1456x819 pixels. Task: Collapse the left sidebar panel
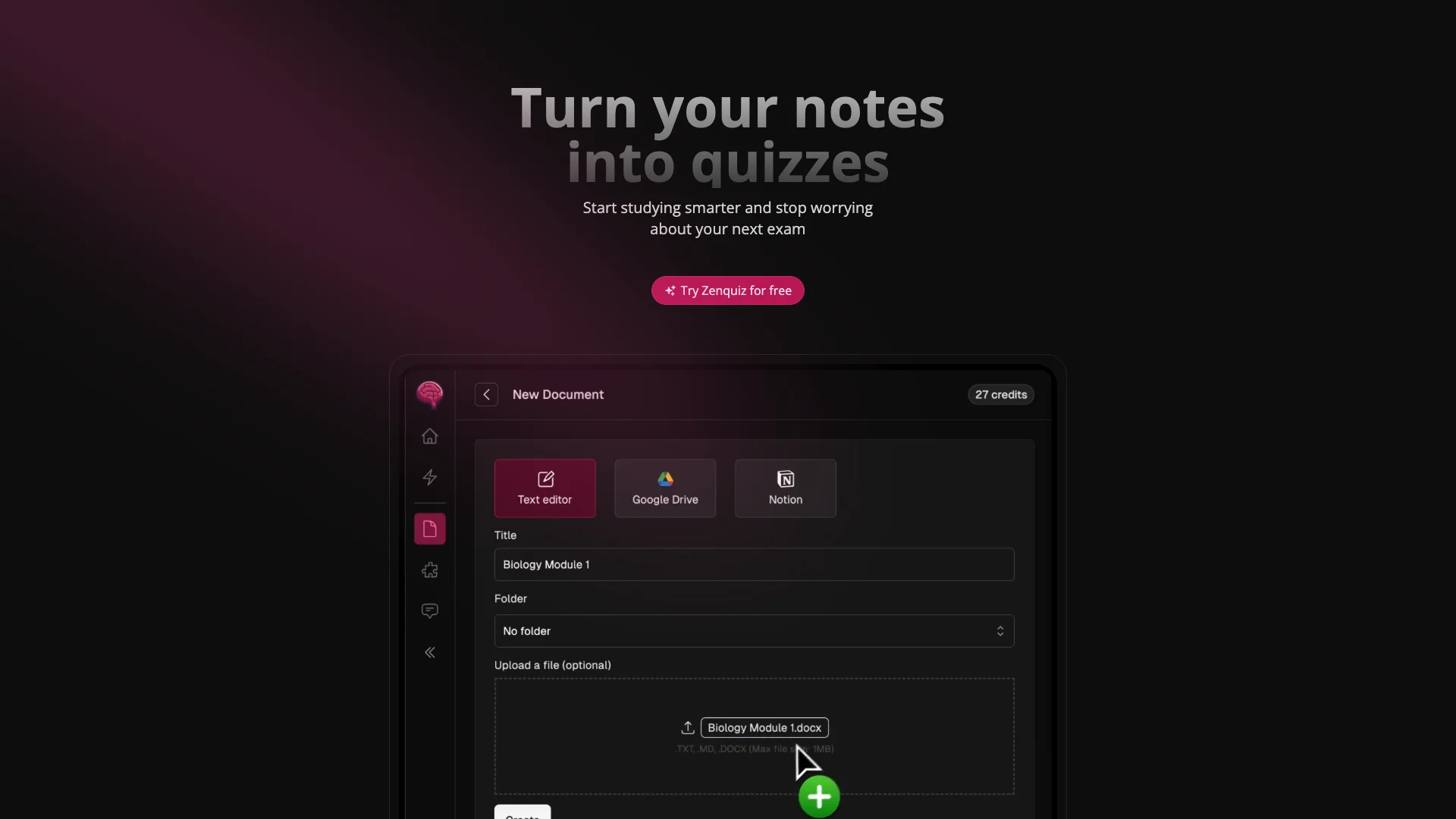point(430,652)
